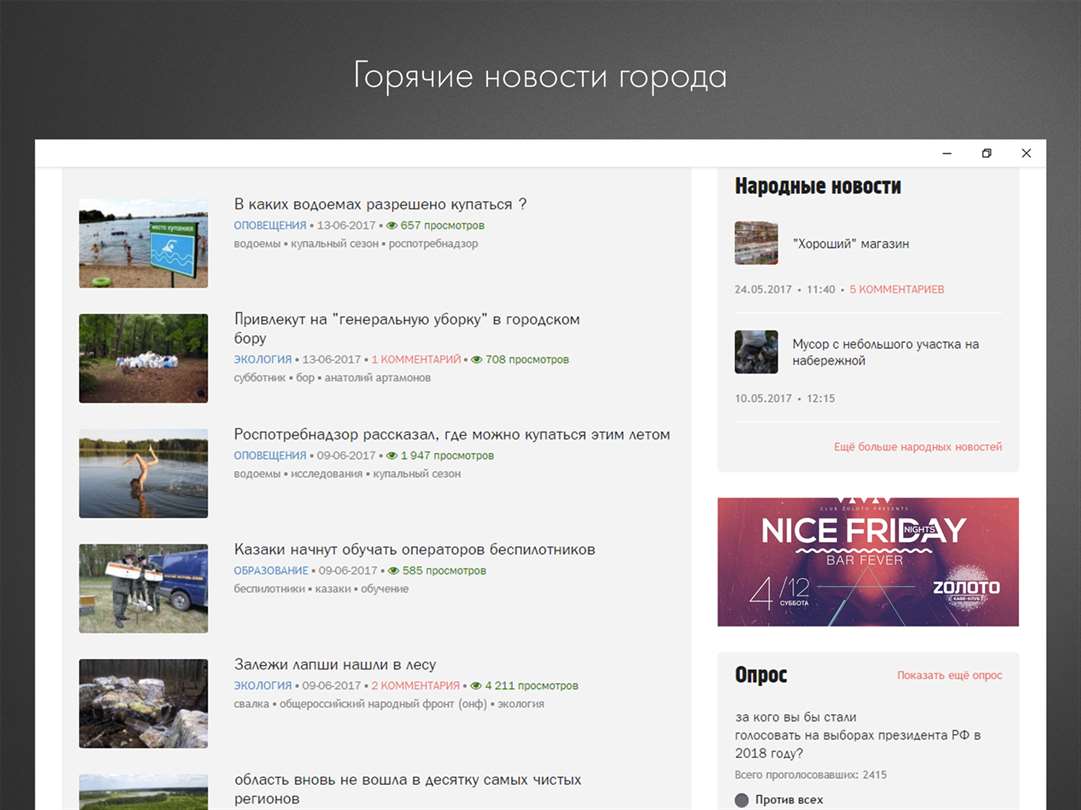Open the ЭКОЛОГИЯ category under городской бор article
This screenshot has height=810, width=1081.
click(263, 359)
